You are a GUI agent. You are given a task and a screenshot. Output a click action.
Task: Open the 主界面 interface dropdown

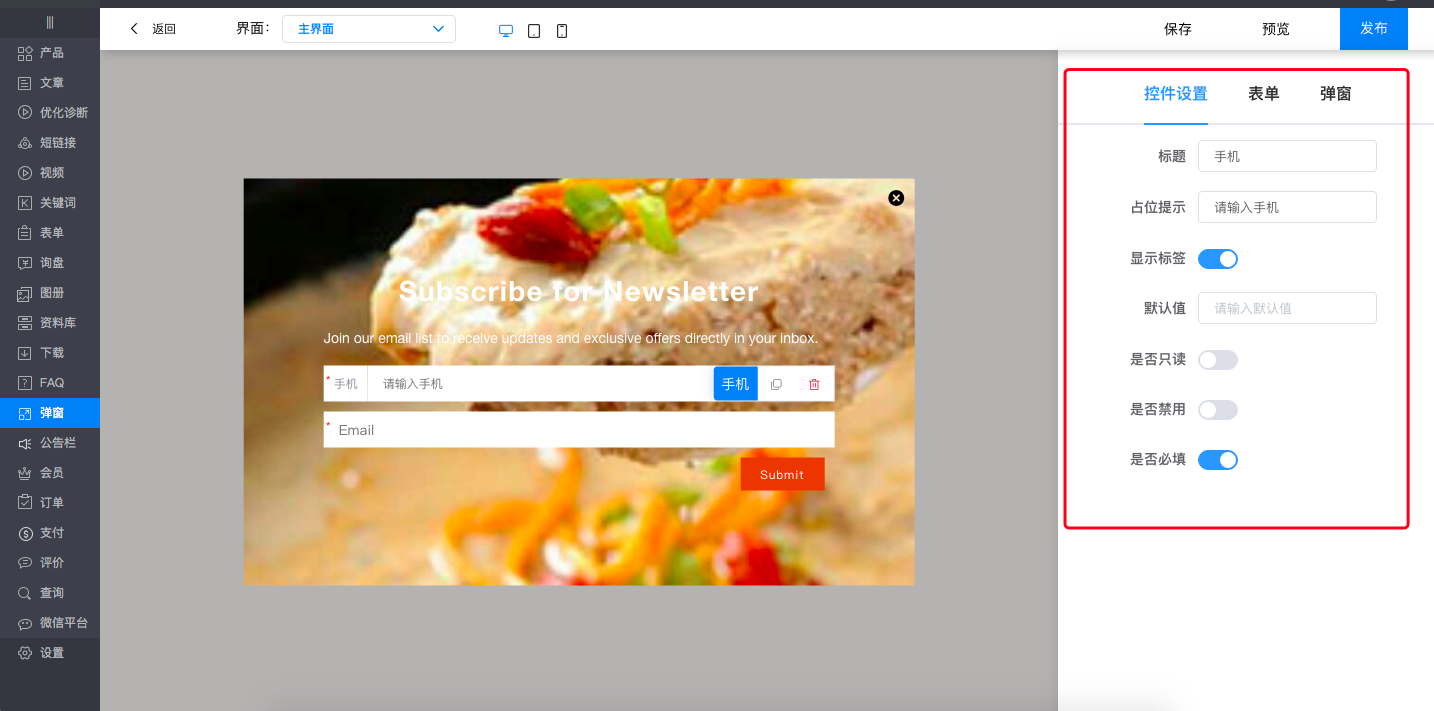coord(368,29)
